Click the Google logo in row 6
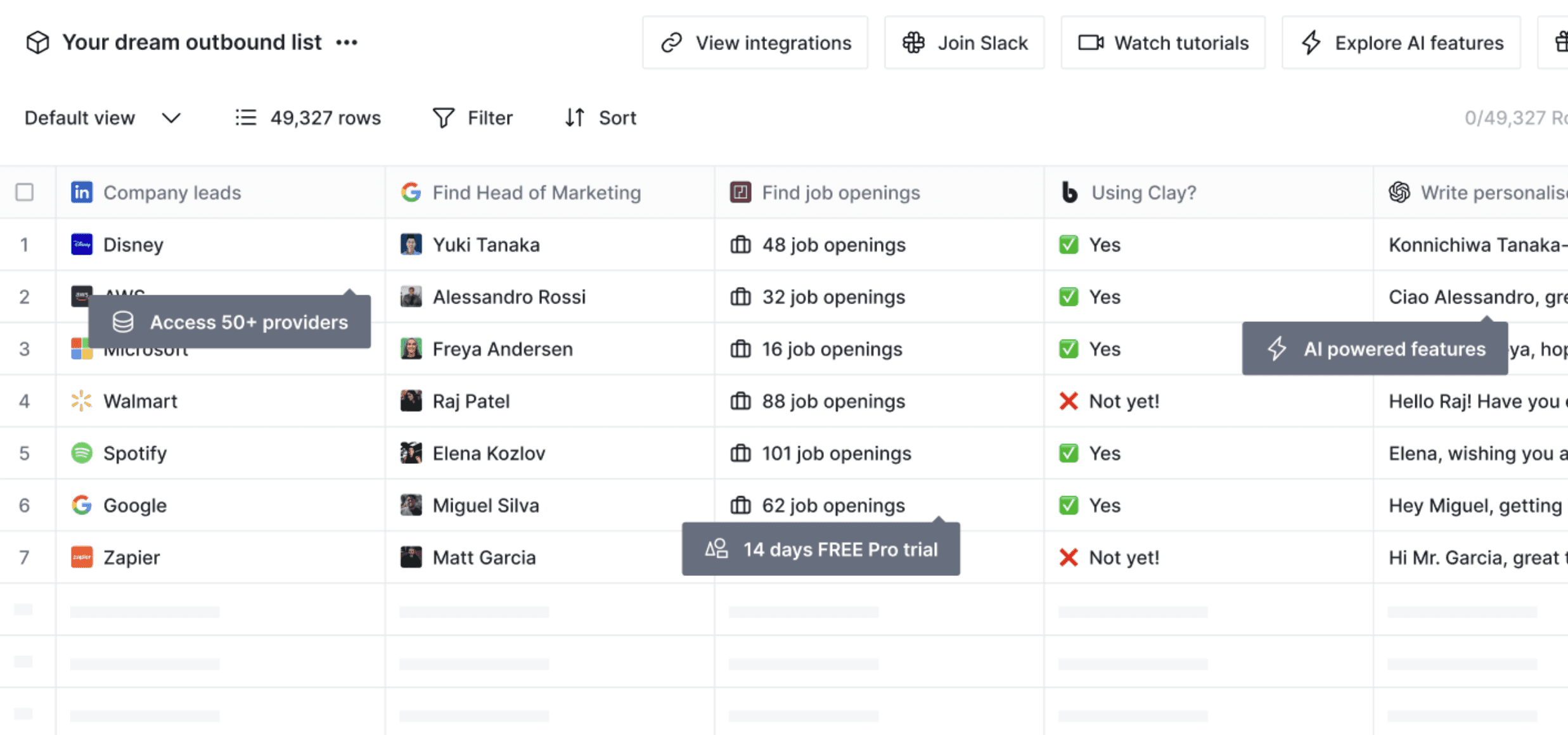 pos(82,505)
